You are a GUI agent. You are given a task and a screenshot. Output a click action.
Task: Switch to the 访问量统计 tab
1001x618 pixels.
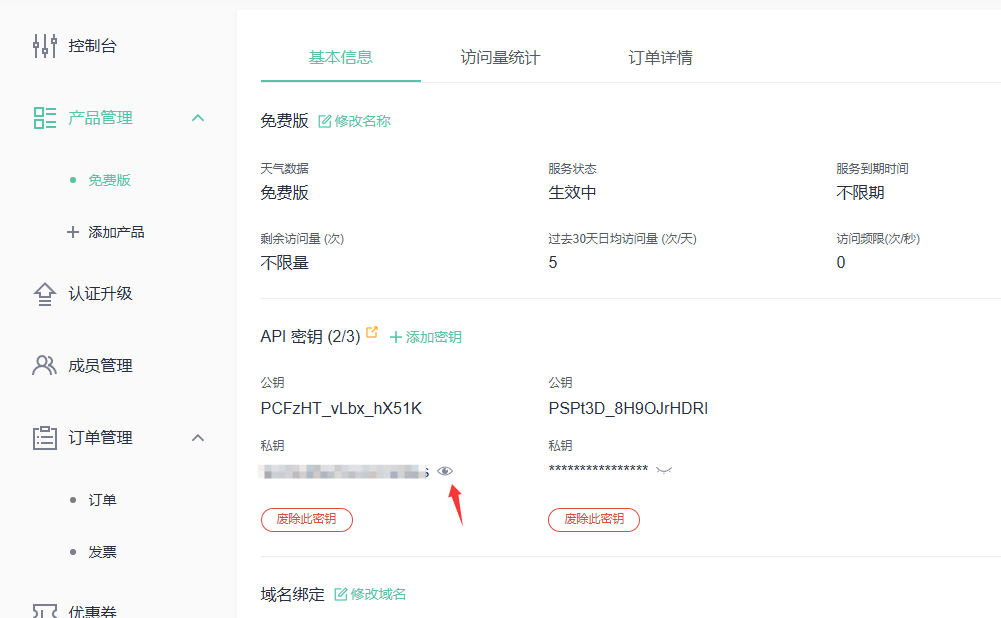click(500, 57)
